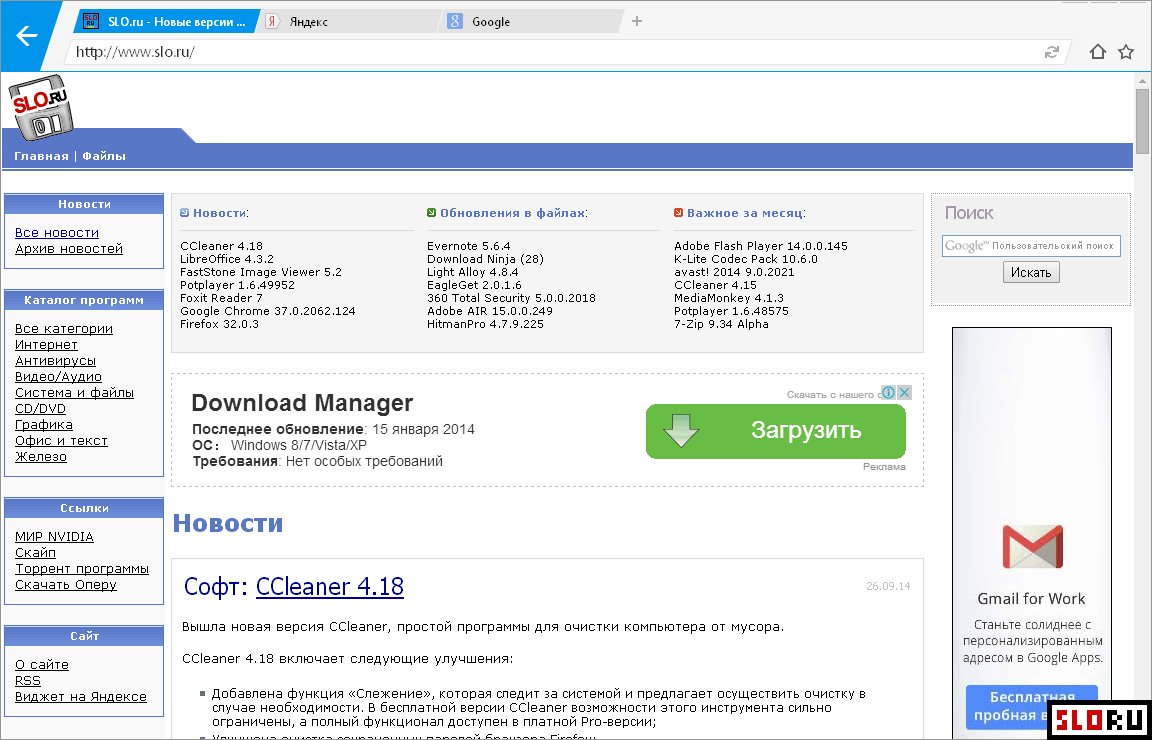Viewport: 1152px width, 740px height.
Task: Open the Интернет category
Action: 46,345
